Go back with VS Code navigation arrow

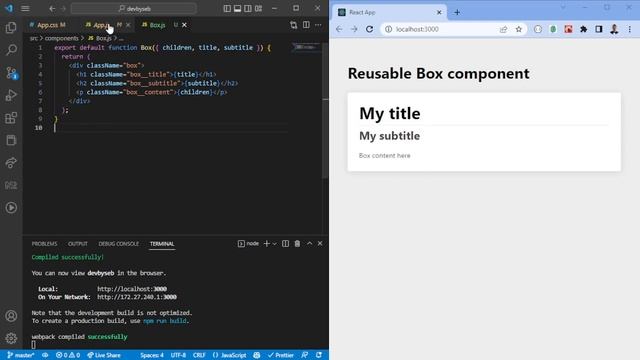52,8
